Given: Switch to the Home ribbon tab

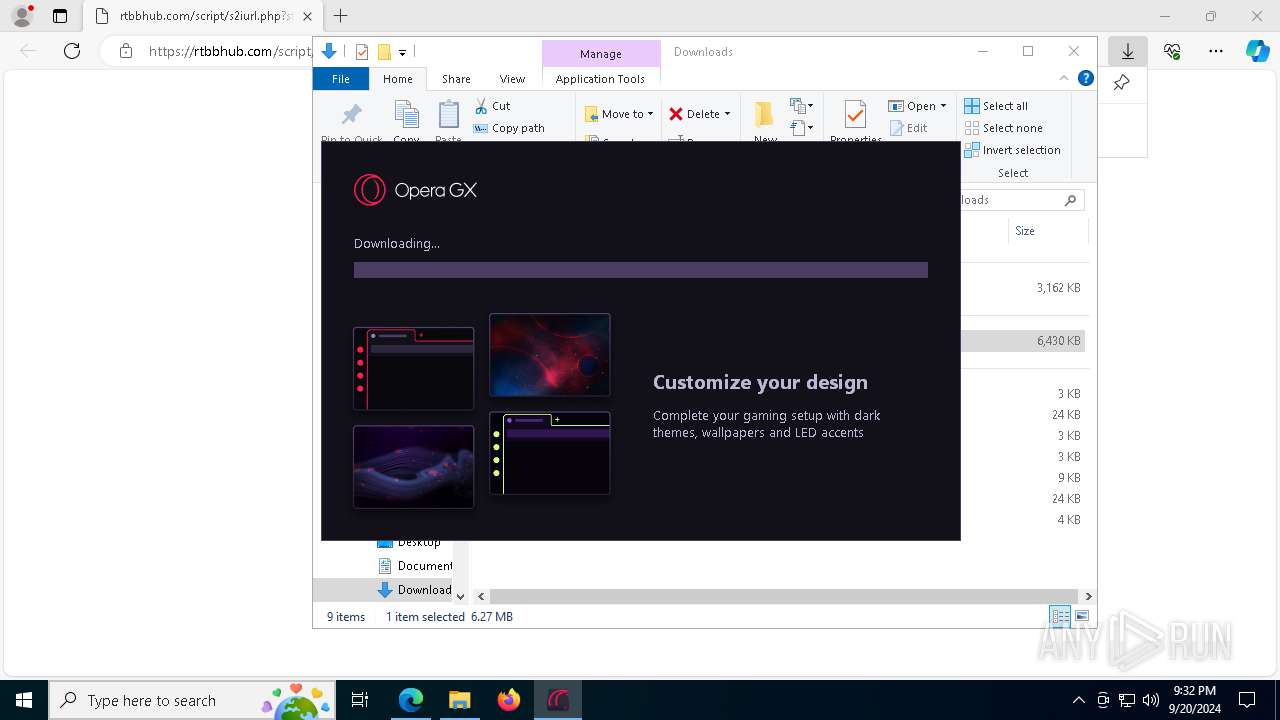Looking at the screenshot, I should pyautogui.click(x=397, y=79).
